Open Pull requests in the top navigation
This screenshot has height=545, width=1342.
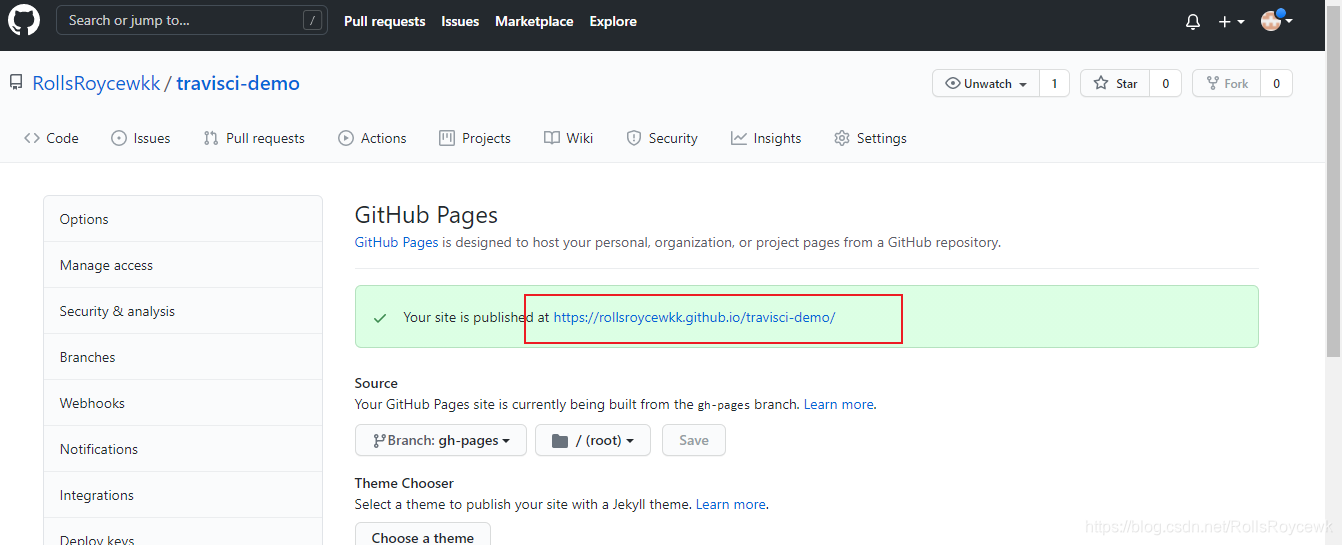click(384, 21)
